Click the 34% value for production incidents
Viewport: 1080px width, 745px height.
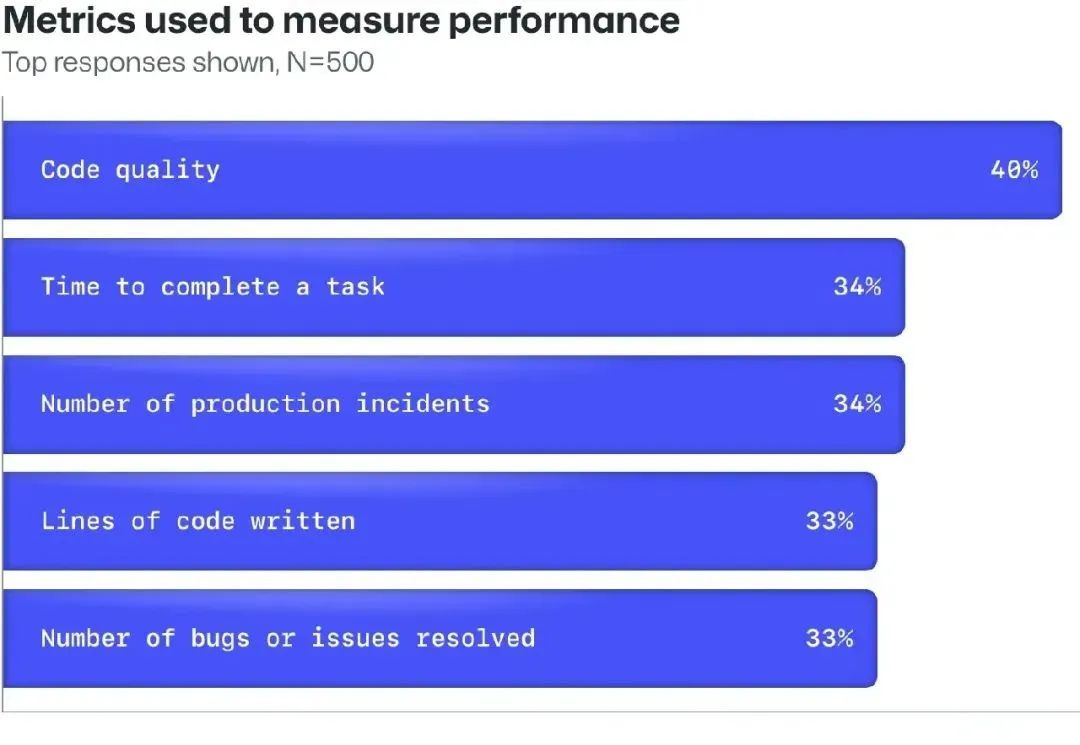click(857, 404)
